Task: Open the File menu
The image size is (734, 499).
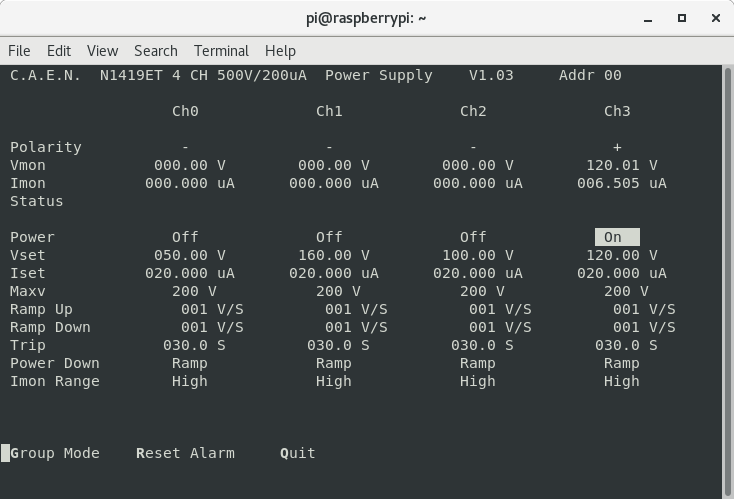Action: pos(19,51)
